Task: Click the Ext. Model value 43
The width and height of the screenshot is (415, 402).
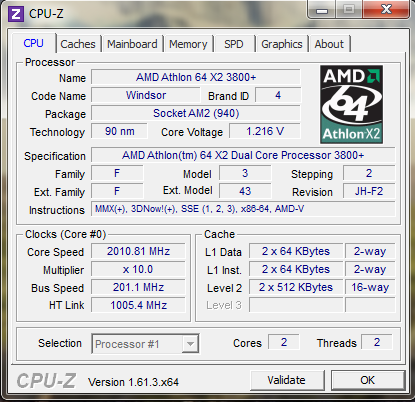Action: point(245,191)
